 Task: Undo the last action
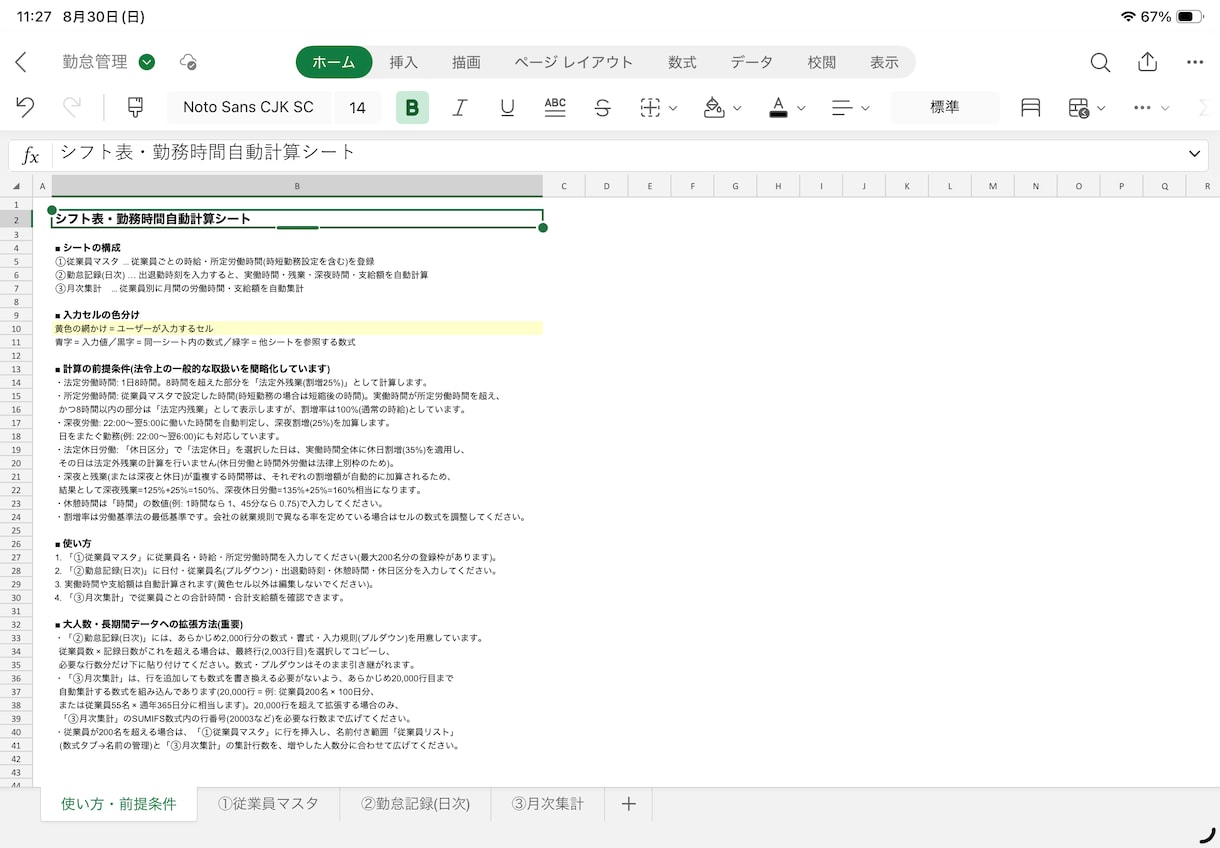(x=26, y=107)
